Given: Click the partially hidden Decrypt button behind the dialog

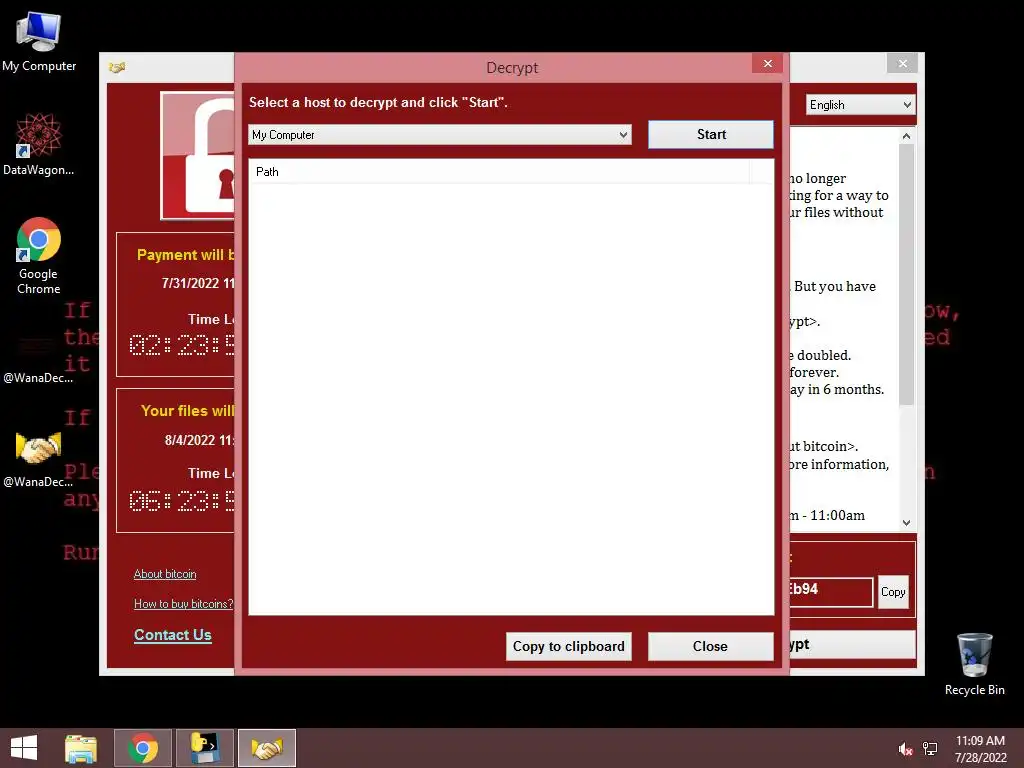Looking at the screenshot, I should 852,645.
